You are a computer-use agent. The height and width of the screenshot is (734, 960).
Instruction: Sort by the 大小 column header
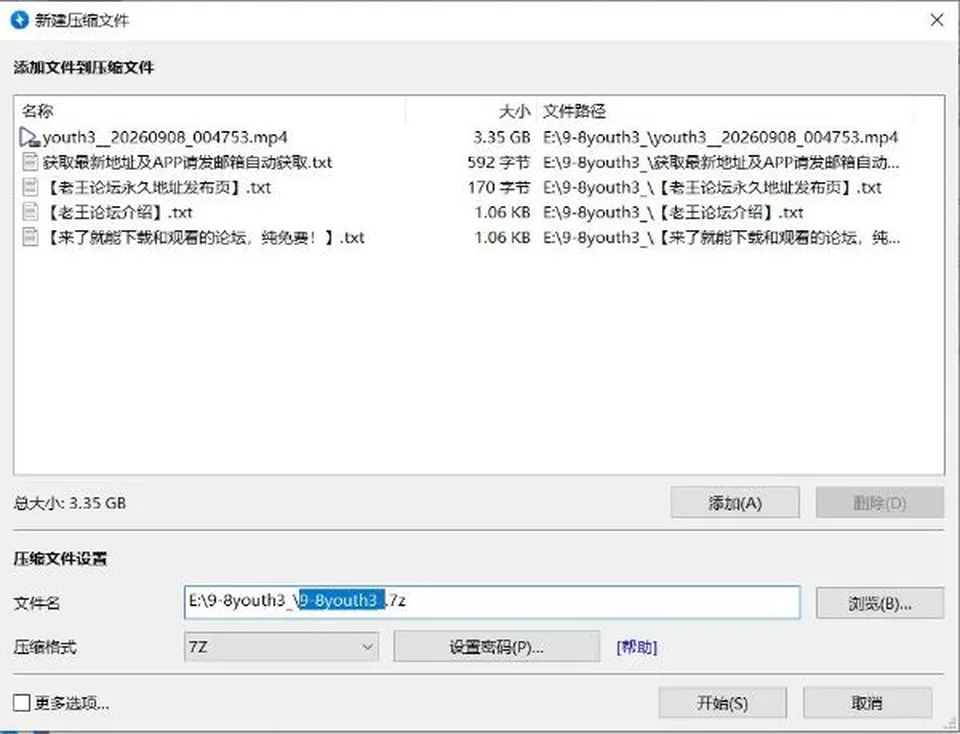pyautogui.click(x=514, y=111)
